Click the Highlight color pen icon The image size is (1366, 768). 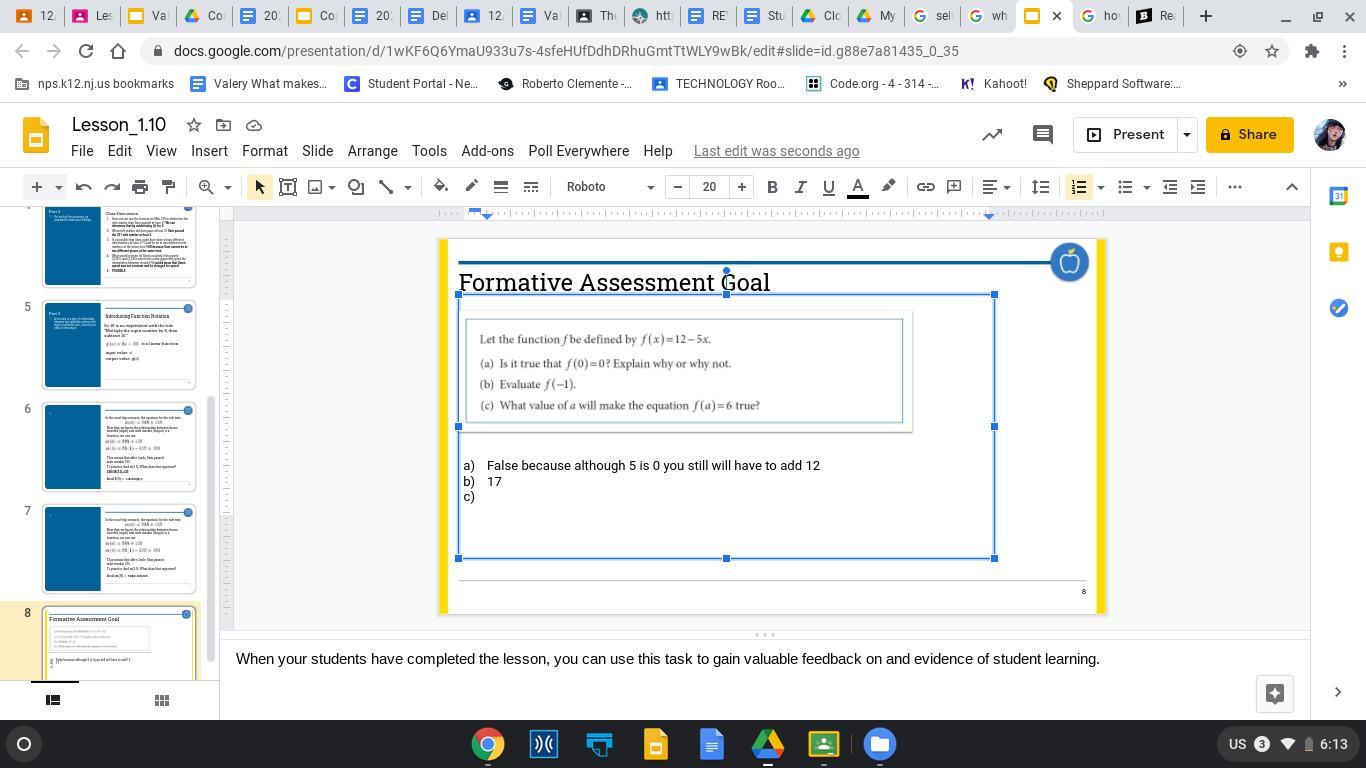pos(888,187)
